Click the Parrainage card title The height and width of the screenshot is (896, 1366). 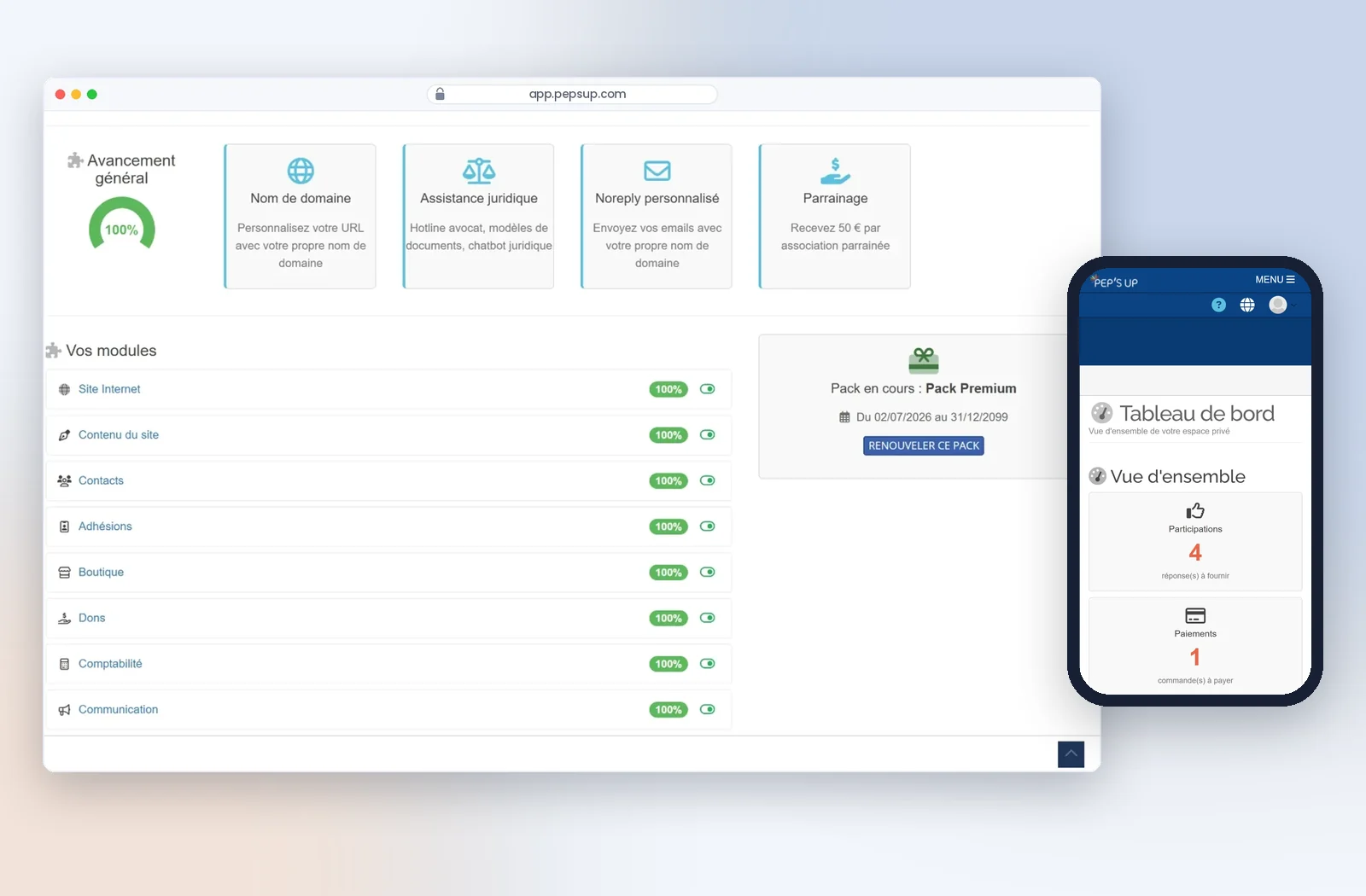pos(835,198)
